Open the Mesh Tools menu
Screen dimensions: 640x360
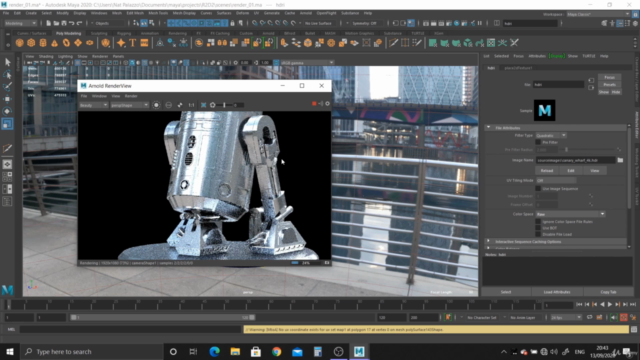(158, 13)
